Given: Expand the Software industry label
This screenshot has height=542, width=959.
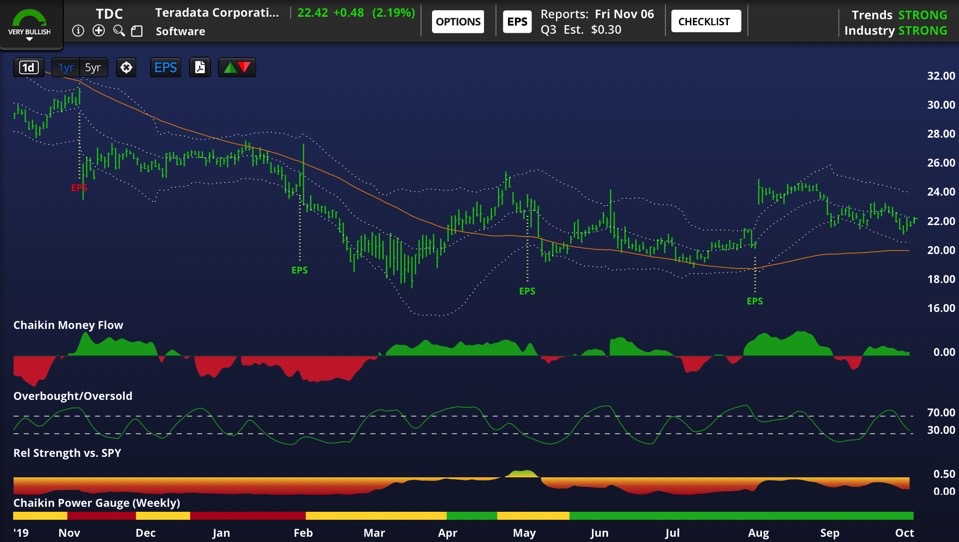Looking at the screenshot, I should pyautogui.click(x=181, y=31).
